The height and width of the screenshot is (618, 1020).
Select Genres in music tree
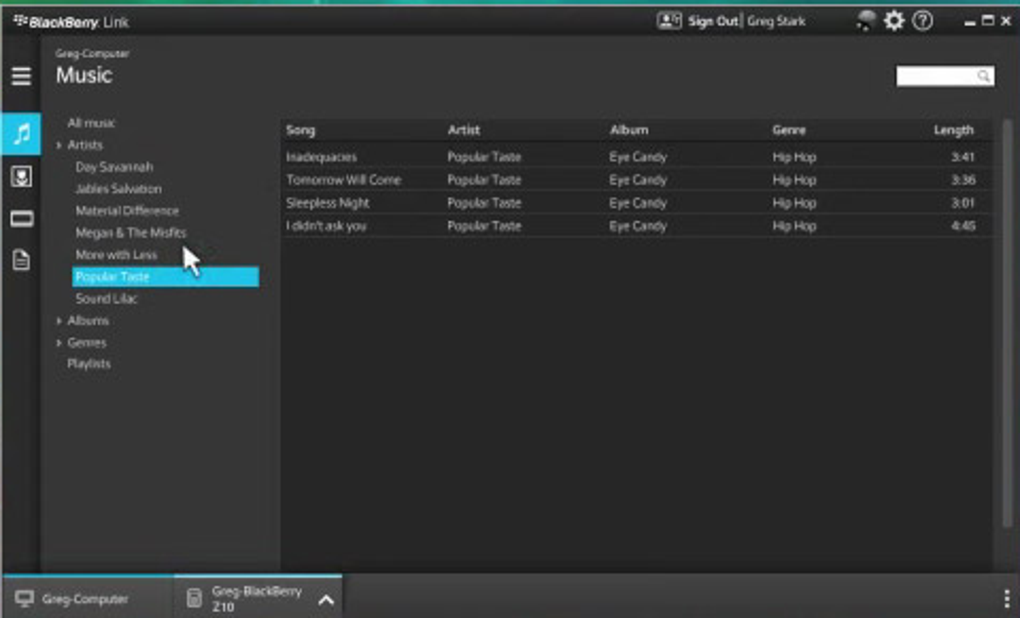click(x=87, y=343)
